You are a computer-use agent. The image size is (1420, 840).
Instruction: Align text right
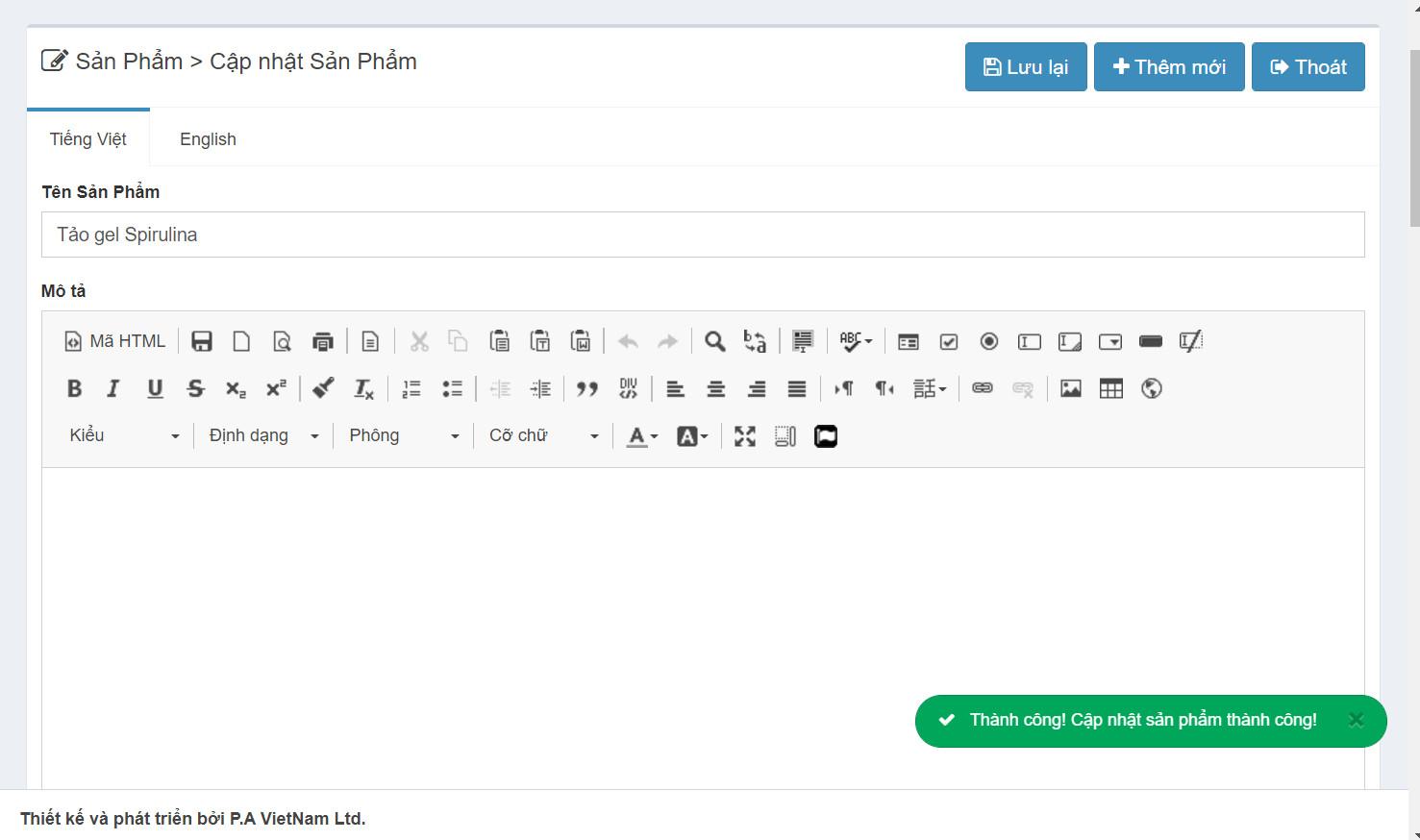click(x=757, y=388)
